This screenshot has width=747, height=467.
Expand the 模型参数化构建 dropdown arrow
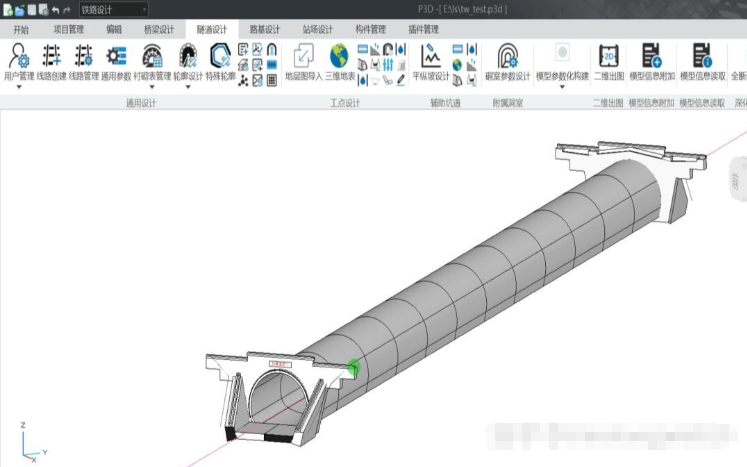pyautogui.click(x=562, y=87)
